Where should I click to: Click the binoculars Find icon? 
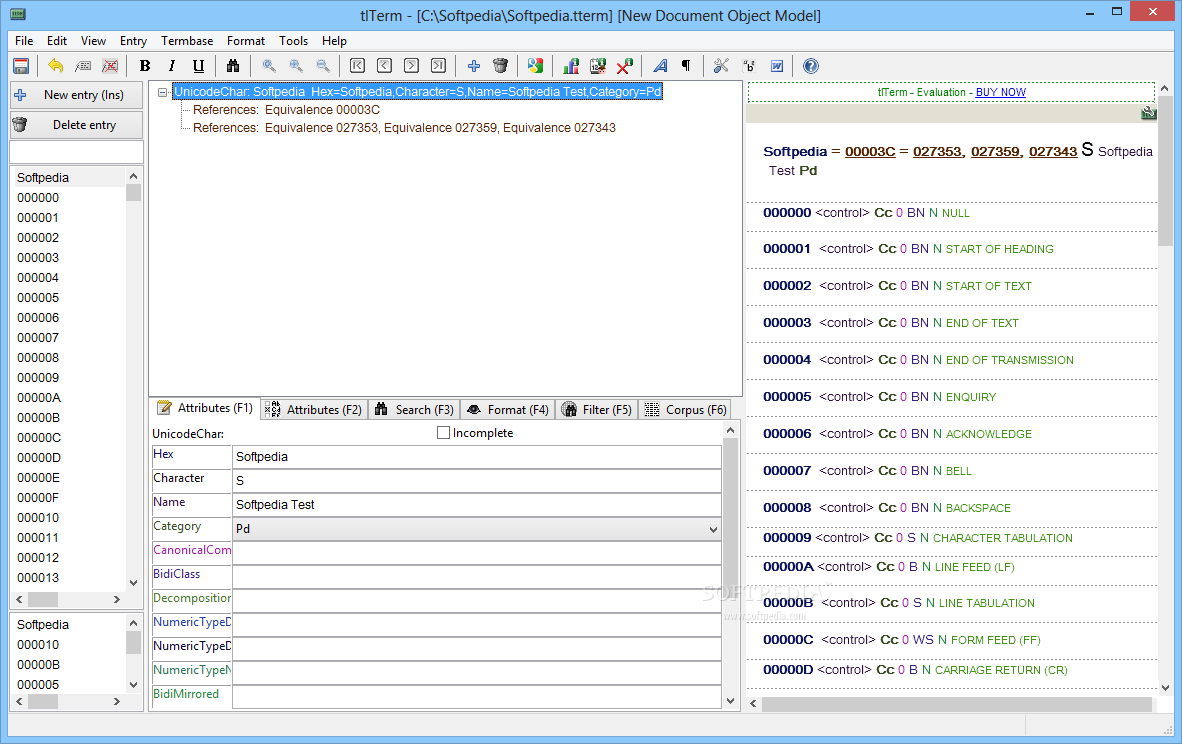233,66
